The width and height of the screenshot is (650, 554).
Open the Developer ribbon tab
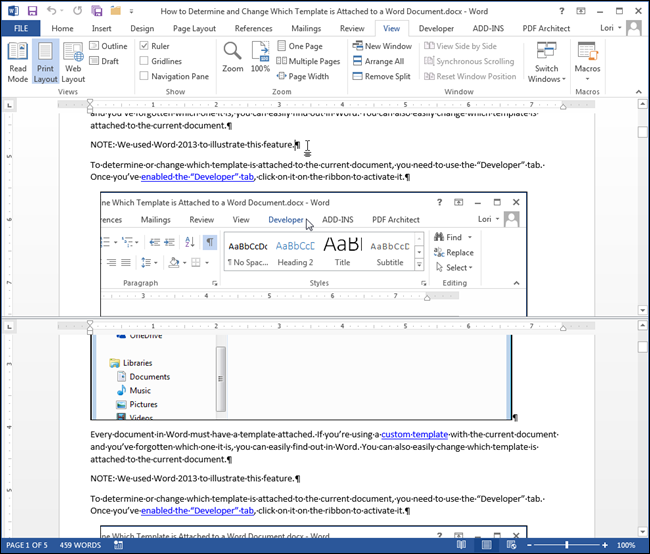click(435, 29)
